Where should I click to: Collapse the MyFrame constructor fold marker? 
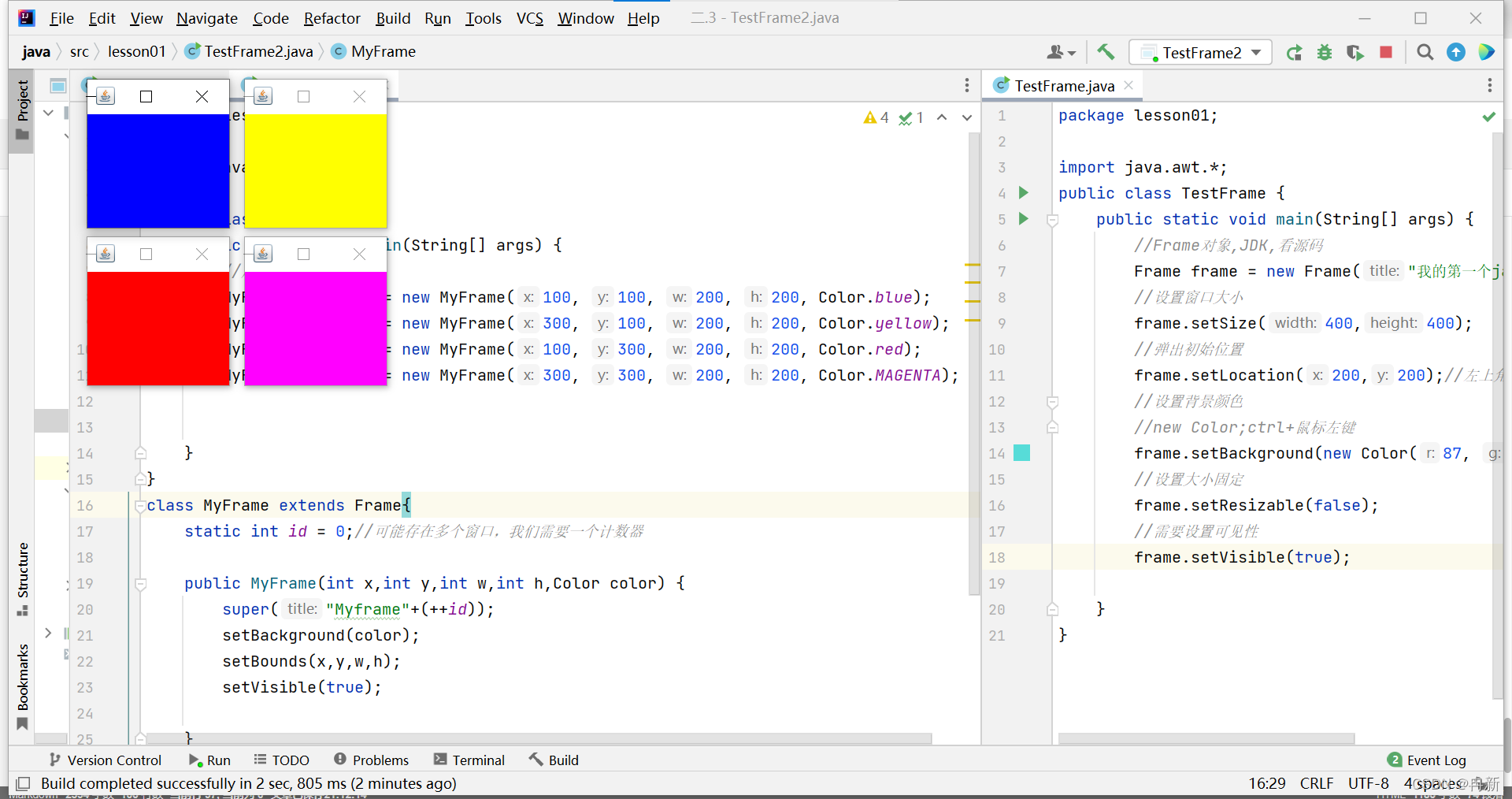[140, 583]
